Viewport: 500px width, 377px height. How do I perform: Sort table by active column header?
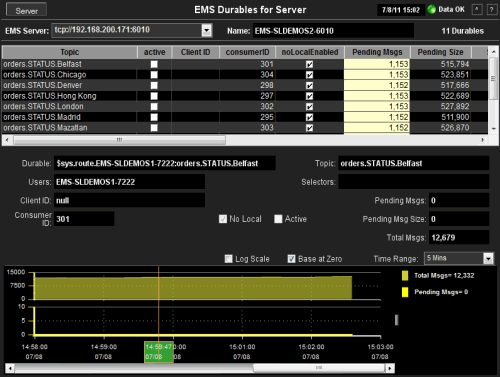(154, 52)
